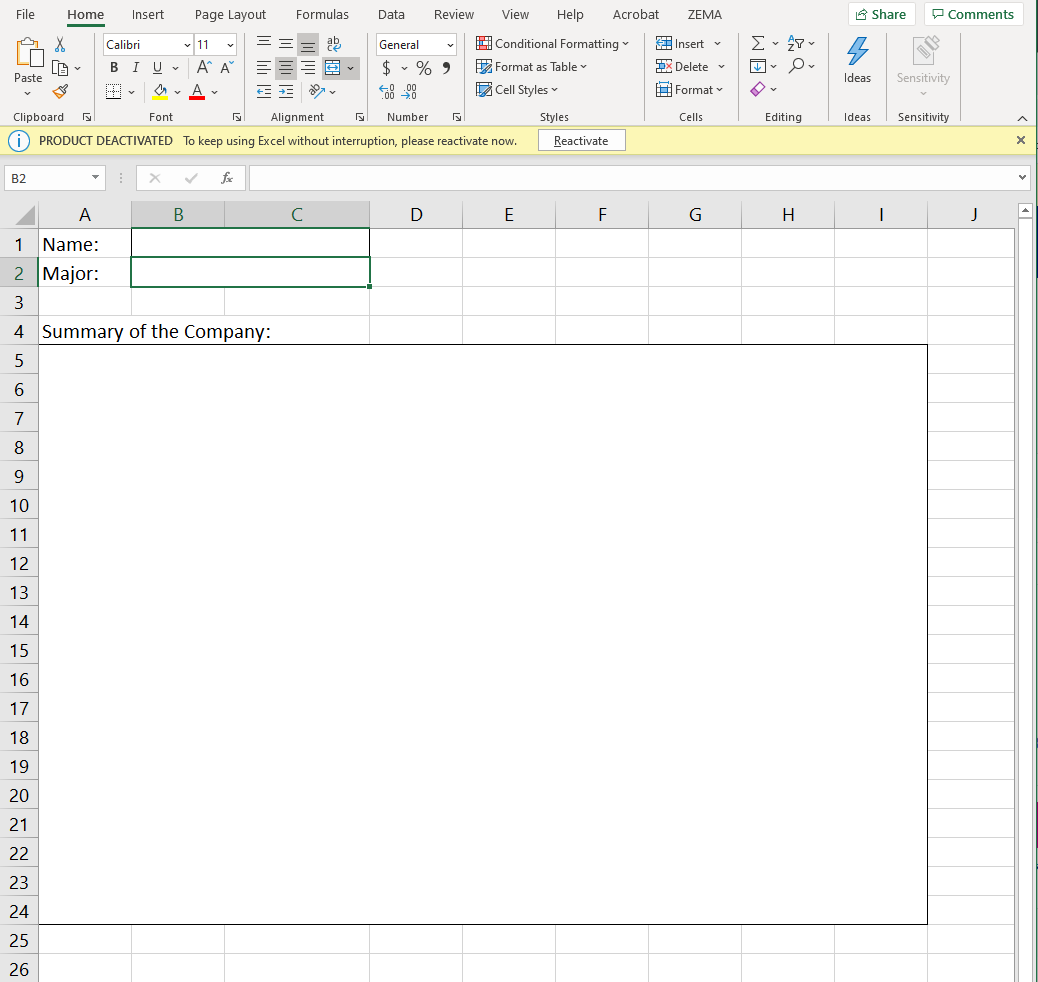Open the ZEMA ribbon tab
This screenshot has width=1038, height=982.
click(705, 14)
